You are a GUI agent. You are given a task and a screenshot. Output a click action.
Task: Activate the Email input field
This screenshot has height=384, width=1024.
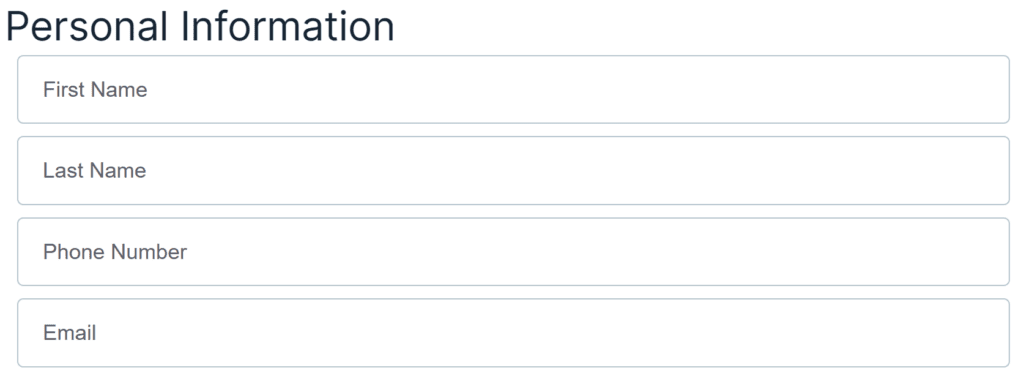pos(513,332)
